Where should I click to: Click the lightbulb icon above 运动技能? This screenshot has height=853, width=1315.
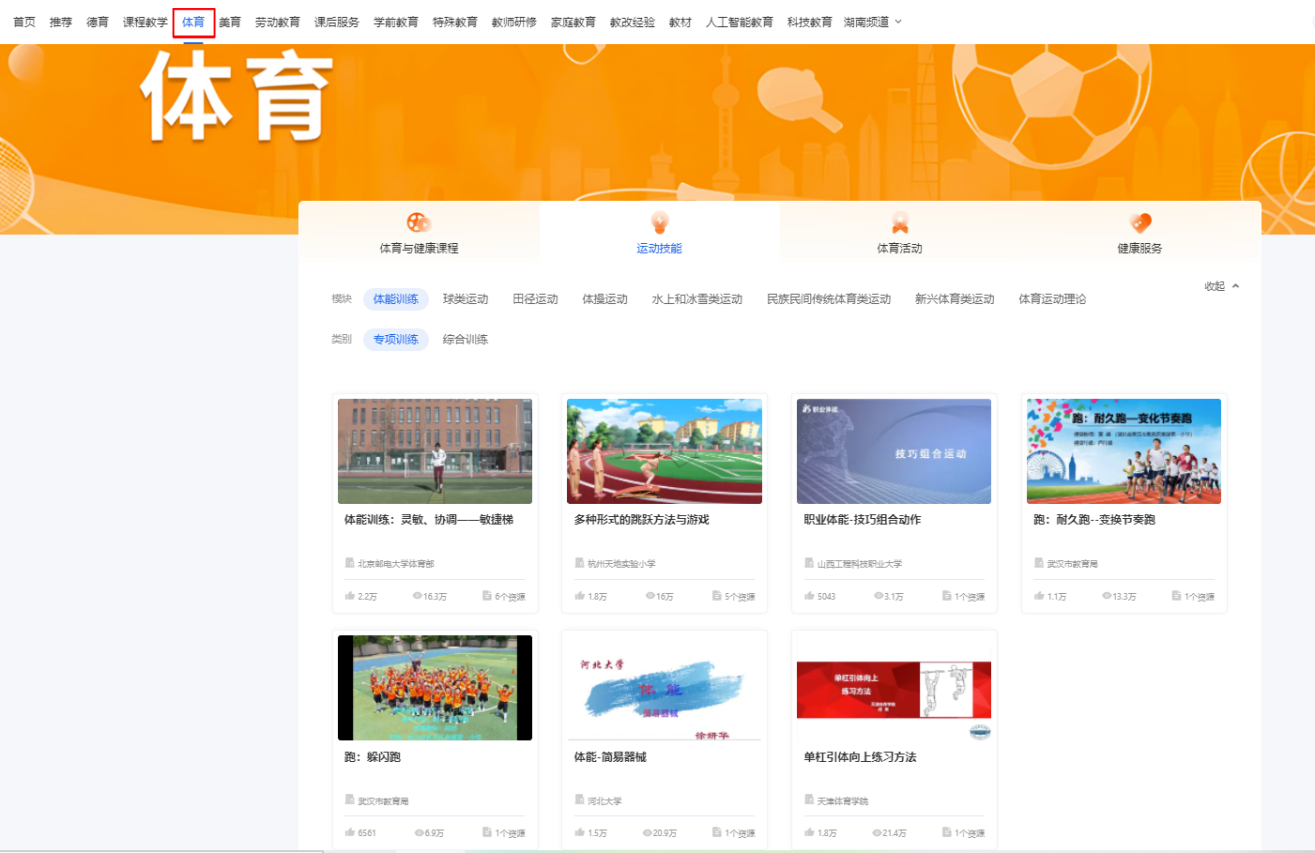(659, 222)
